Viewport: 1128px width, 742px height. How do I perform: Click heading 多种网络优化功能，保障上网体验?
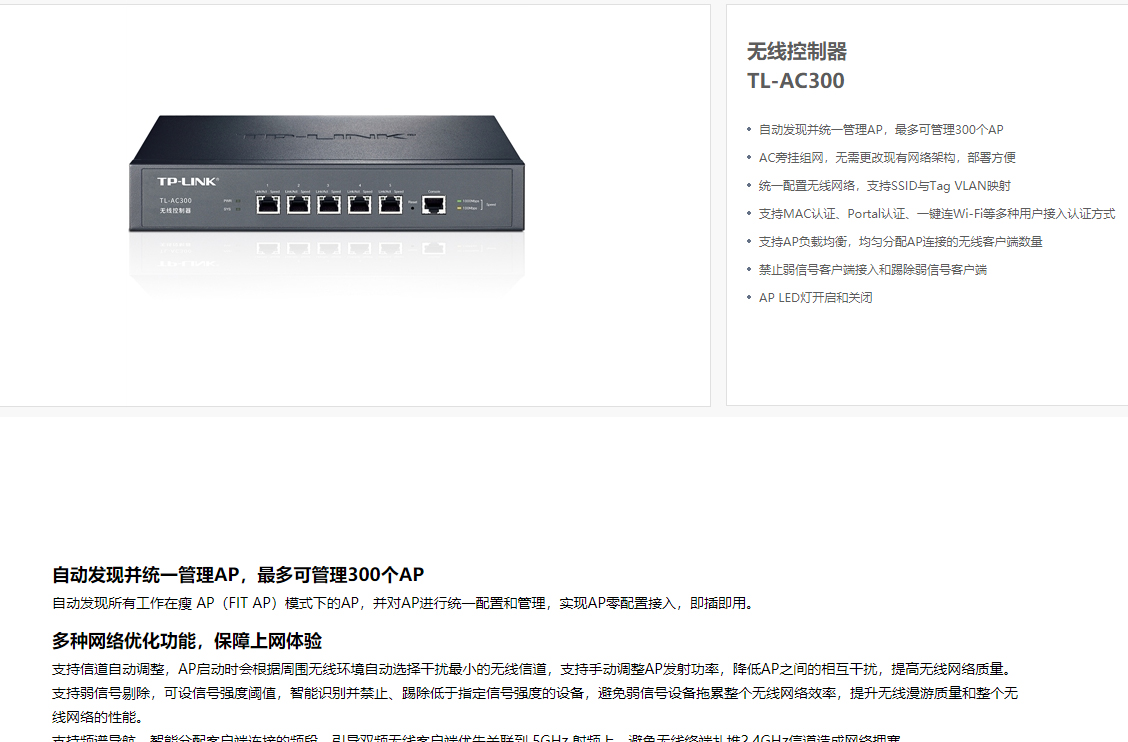(187, 641)
